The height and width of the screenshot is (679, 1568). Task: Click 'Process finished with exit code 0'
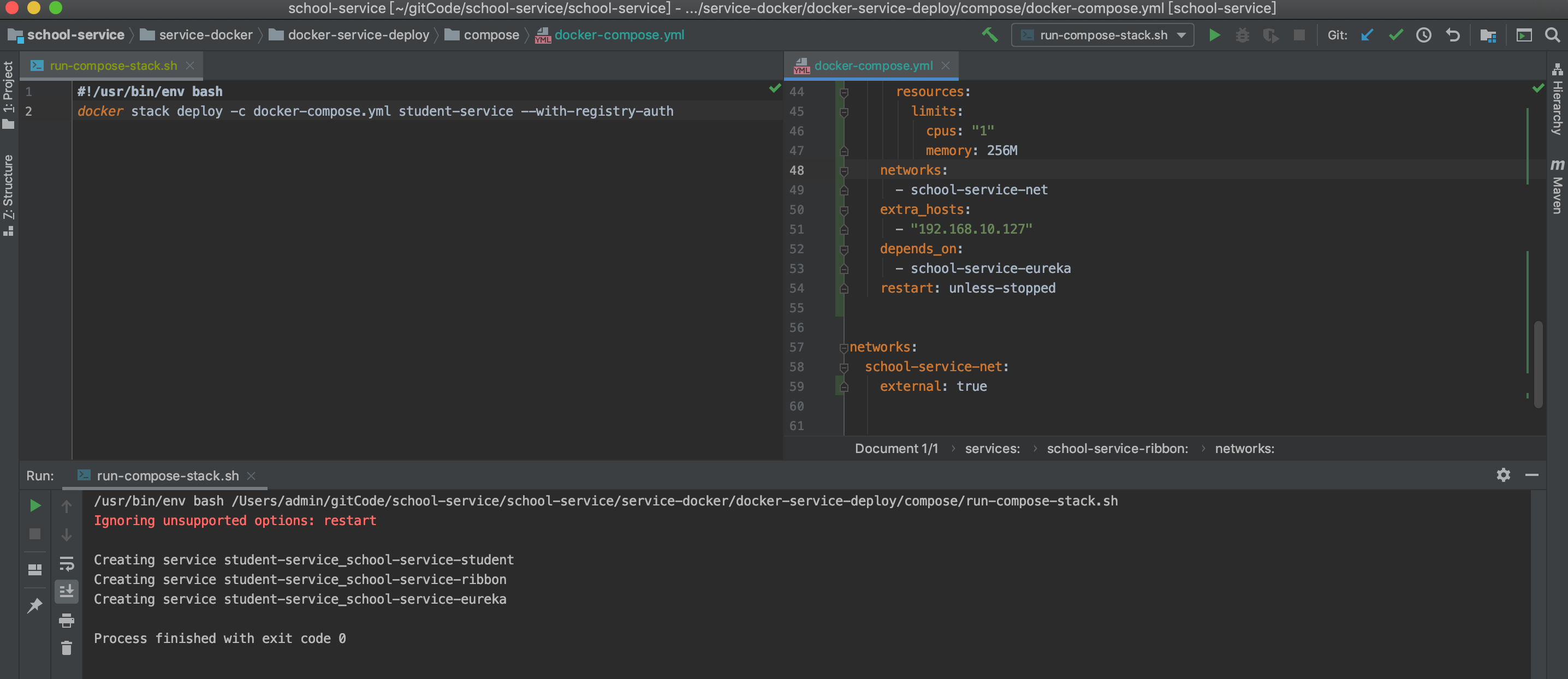(x=219, y=638)
